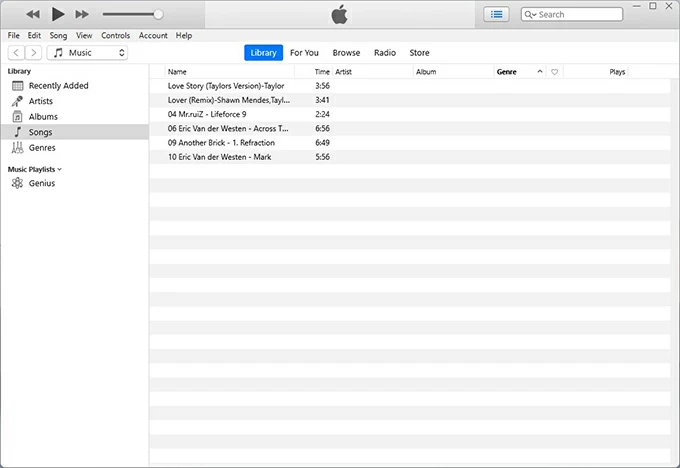Open the Music media picker dropdown
This screenshot has height=468, width=680.
tap(87, 53)
